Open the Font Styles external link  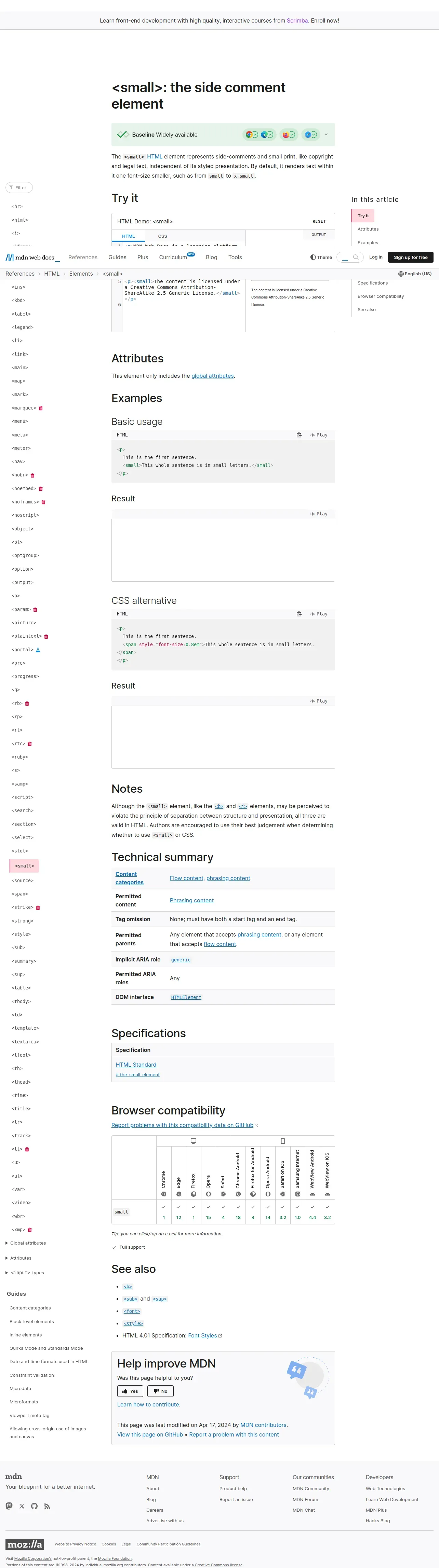[205, 1335]
